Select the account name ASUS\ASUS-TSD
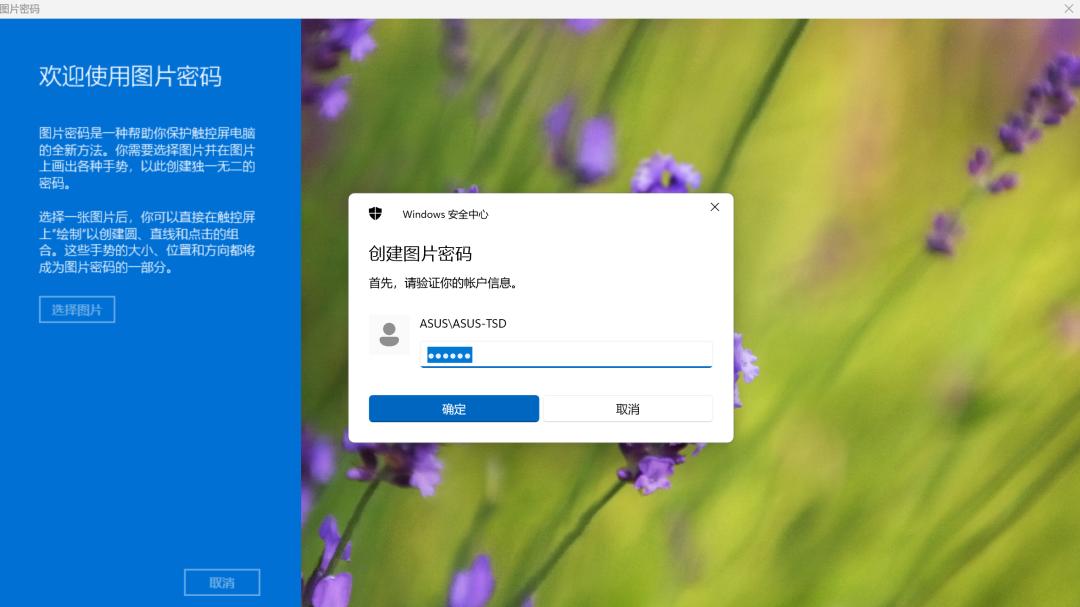This screenshot has height=607, width=1080. (463, 323)
